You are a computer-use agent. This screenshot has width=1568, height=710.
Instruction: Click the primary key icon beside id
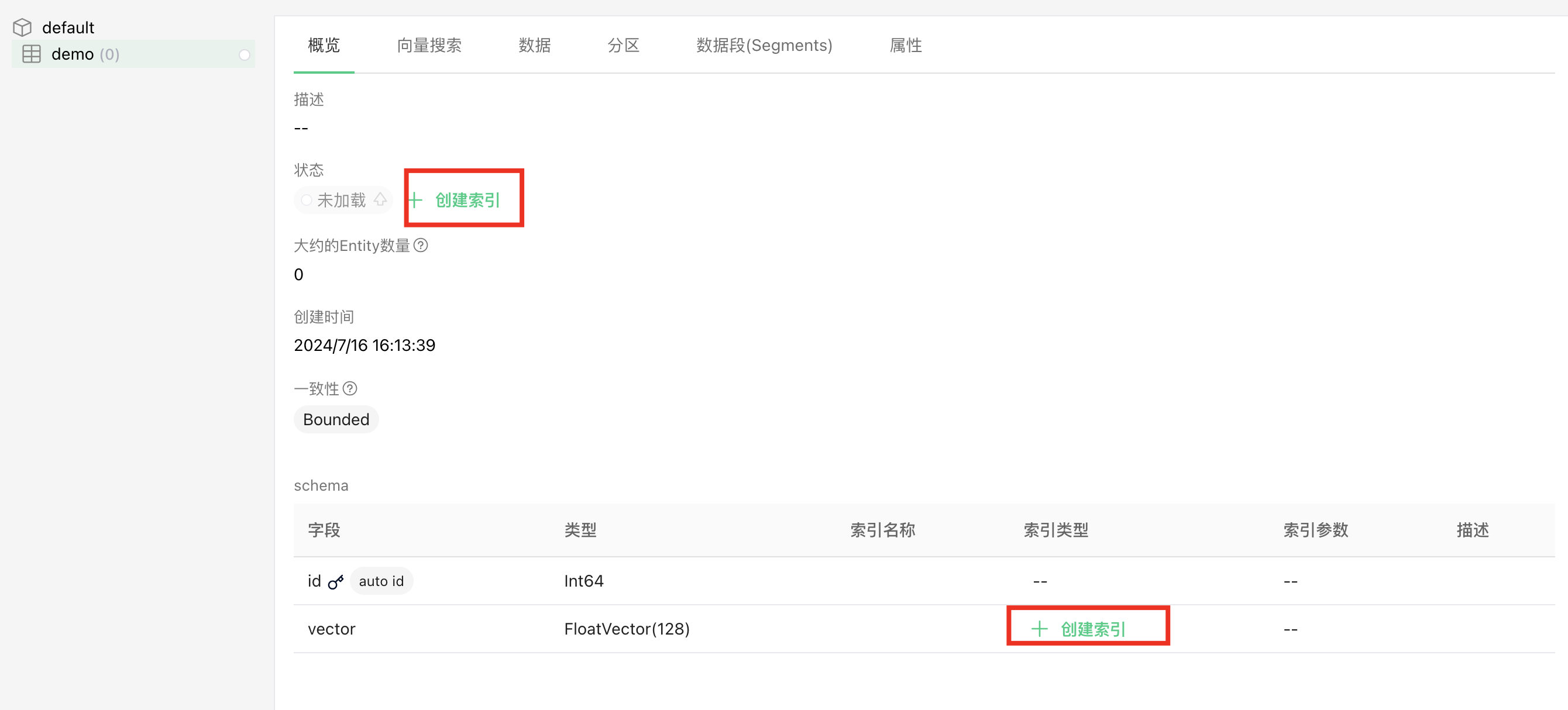pos(335,582)
